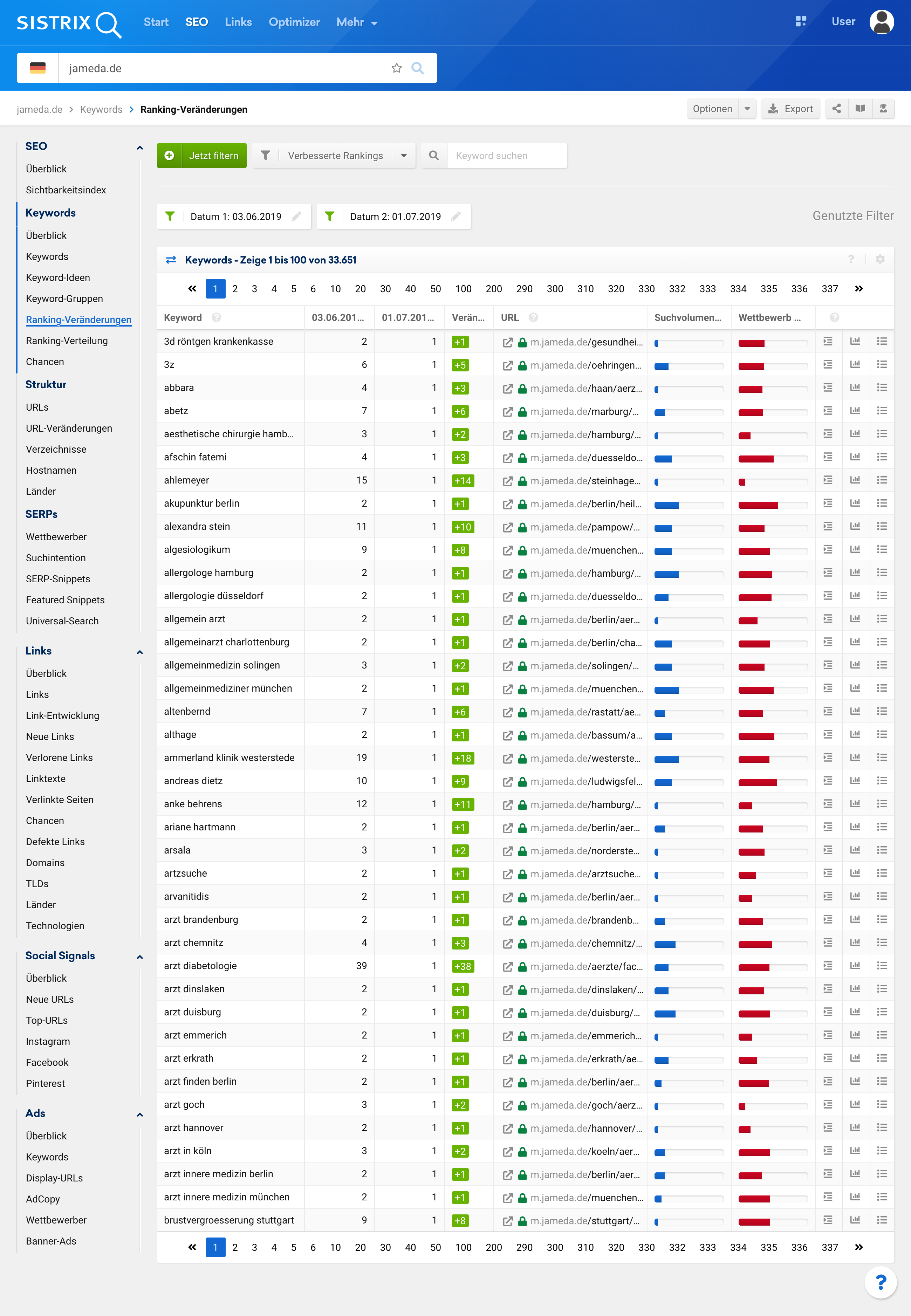
Task: Click the table settings gear icon
Action: click(x=879, y=260)
